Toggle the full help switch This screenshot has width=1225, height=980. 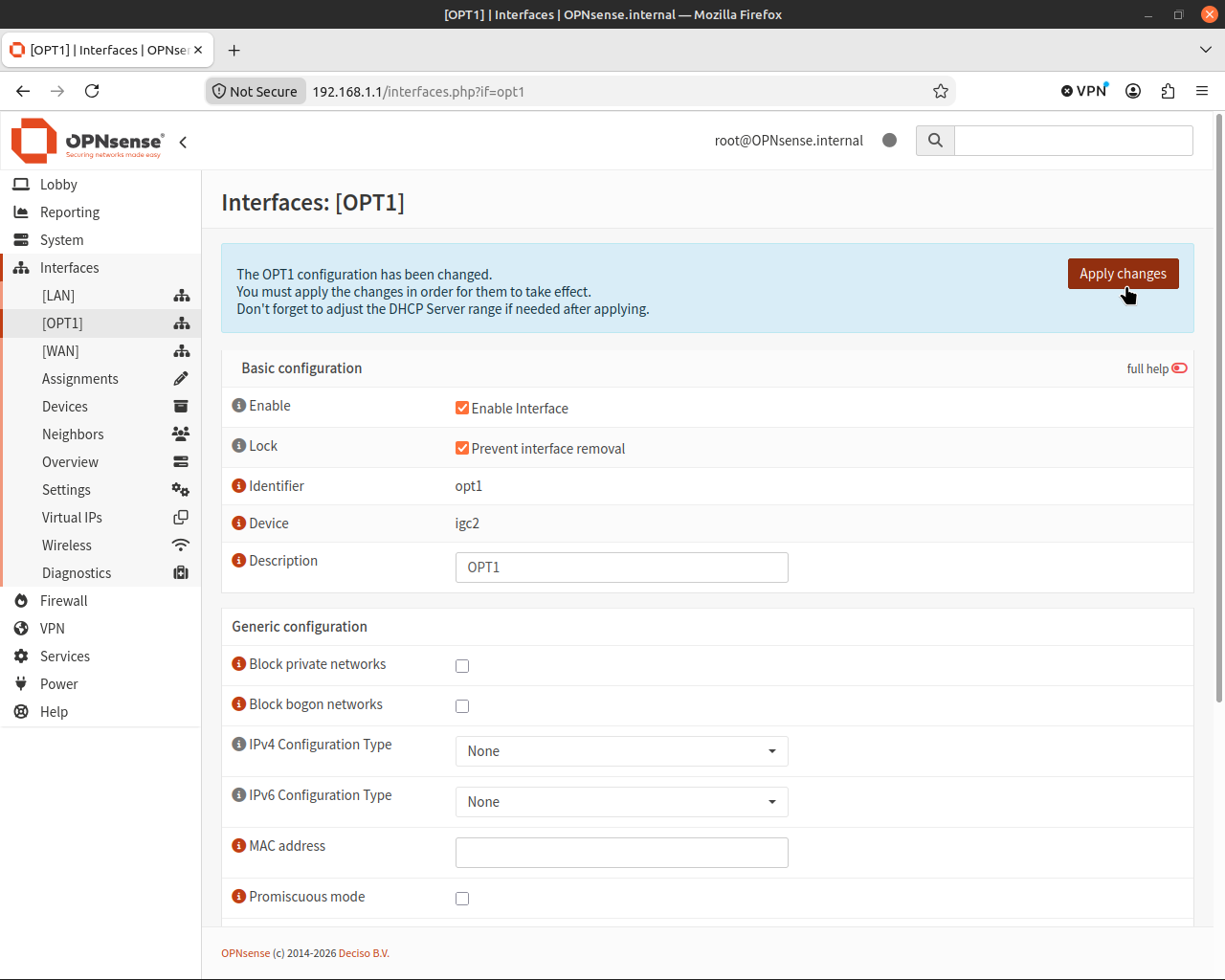click(x=1179, y=368)
